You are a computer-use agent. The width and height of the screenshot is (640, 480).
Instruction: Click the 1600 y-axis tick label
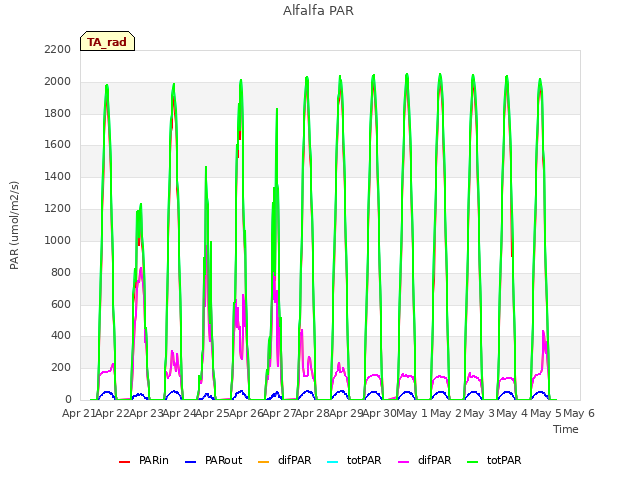click(x=58, y=144)
